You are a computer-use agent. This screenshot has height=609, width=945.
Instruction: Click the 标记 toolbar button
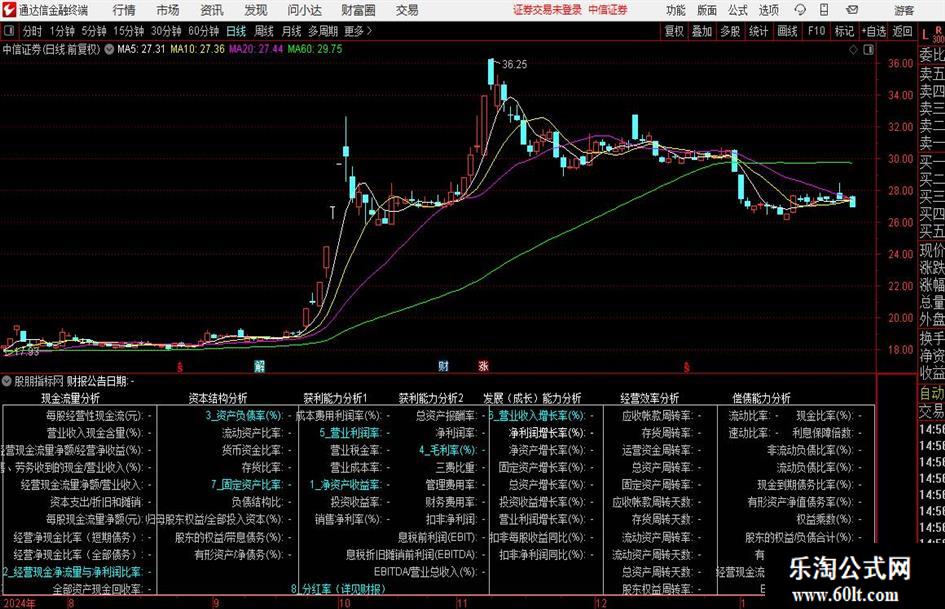pyautogui.click(x=844, y=31)
